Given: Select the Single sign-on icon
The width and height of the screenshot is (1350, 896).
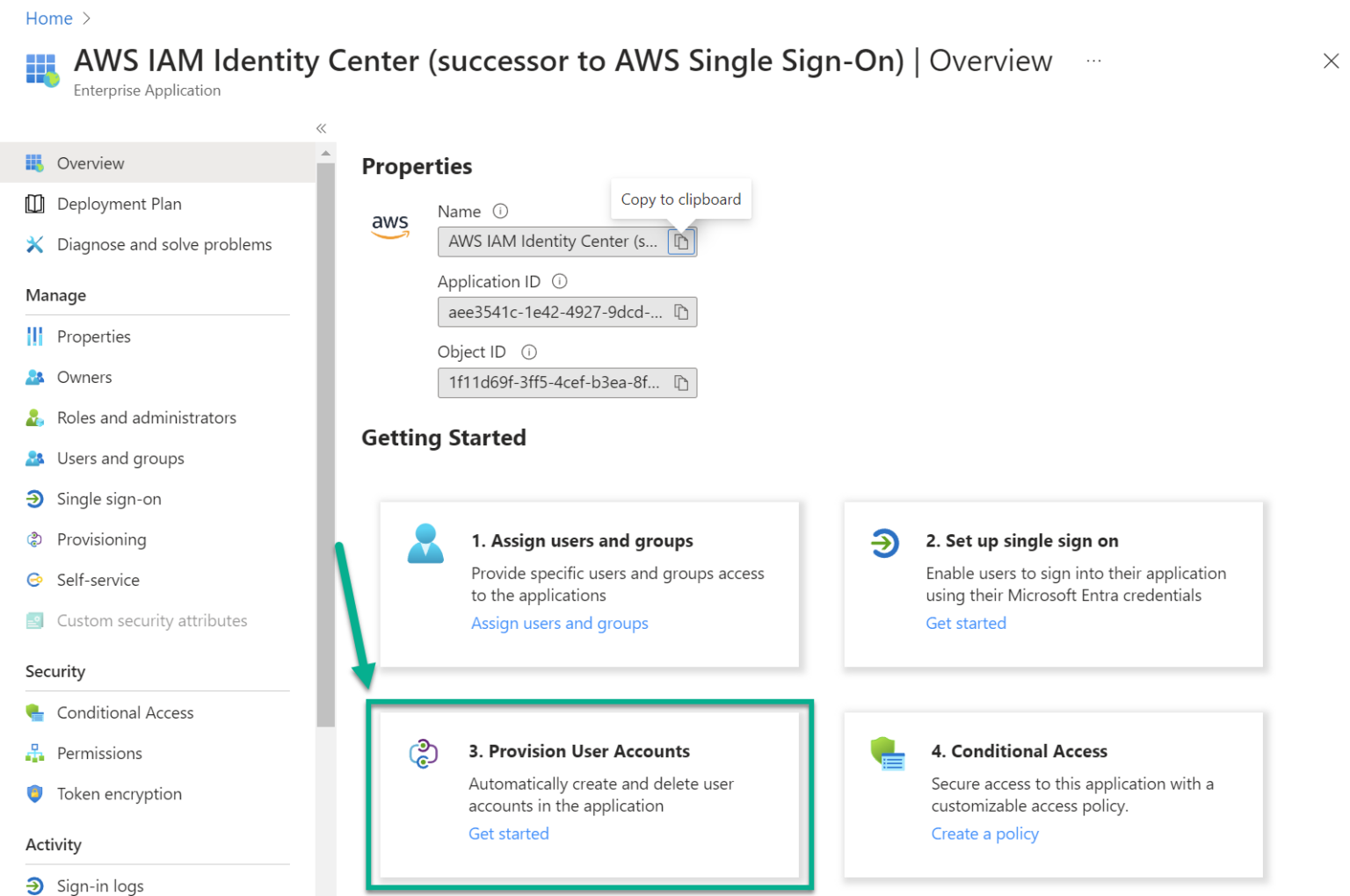Looking at the screenshot, I should tap(33, 498).
